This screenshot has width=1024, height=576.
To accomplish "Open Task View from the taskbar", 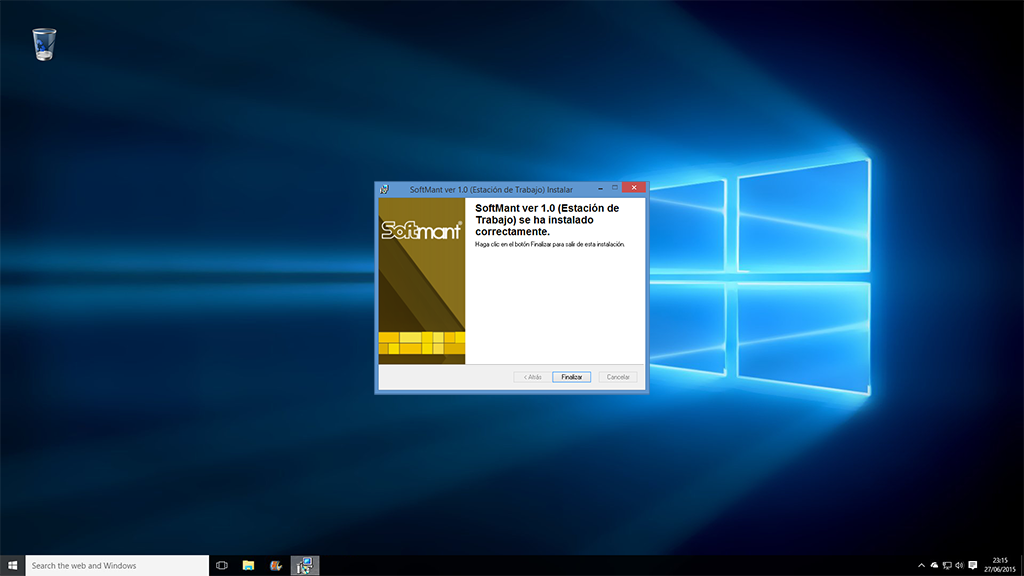I will [x=222, y=565].
